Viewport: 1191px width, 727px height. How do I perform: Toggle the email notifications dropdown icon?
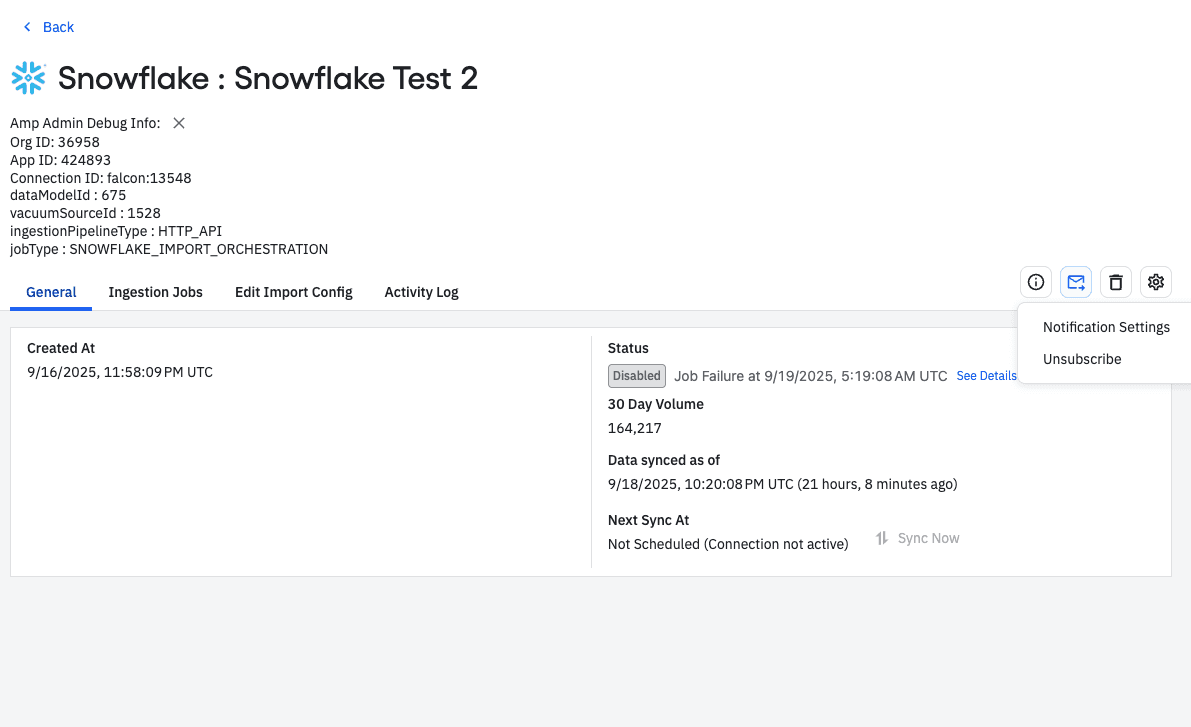(1076, 282)
